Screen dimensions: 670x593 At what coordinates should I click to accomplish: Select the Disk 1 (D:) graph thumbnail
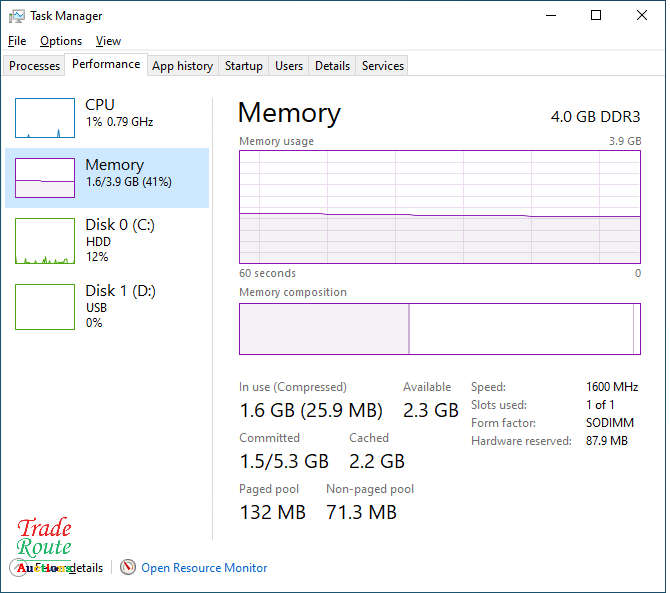(x=45, y=307)
